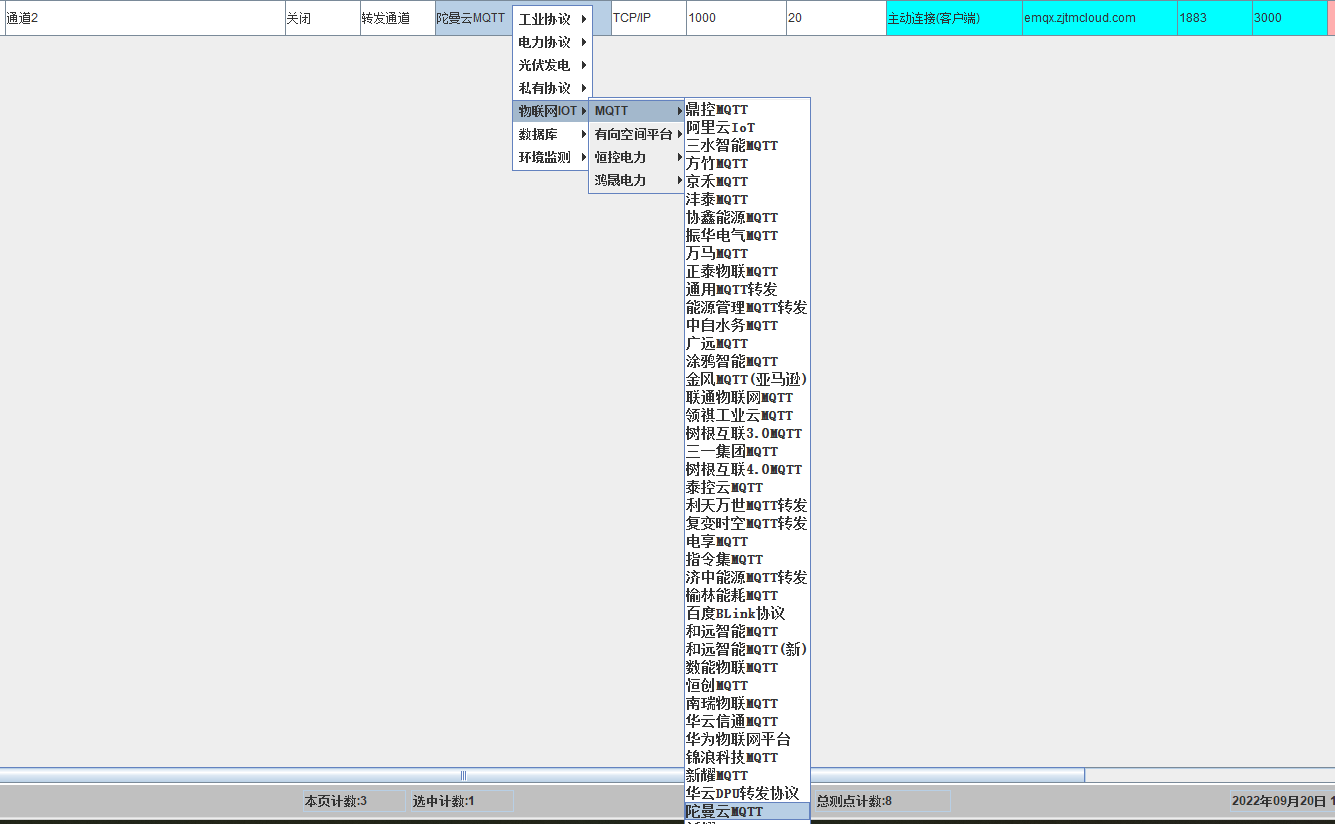This screenshot has width=1335, height=824.
Task: Choose 正泰物联MQTT protocol
Action: [x=747, y=272]
